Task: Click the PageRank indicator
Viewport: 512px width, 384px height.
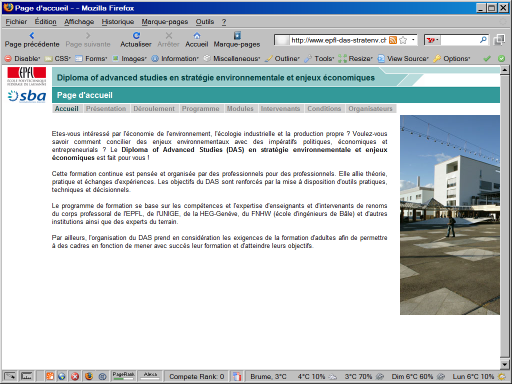Action: (123, 376)
